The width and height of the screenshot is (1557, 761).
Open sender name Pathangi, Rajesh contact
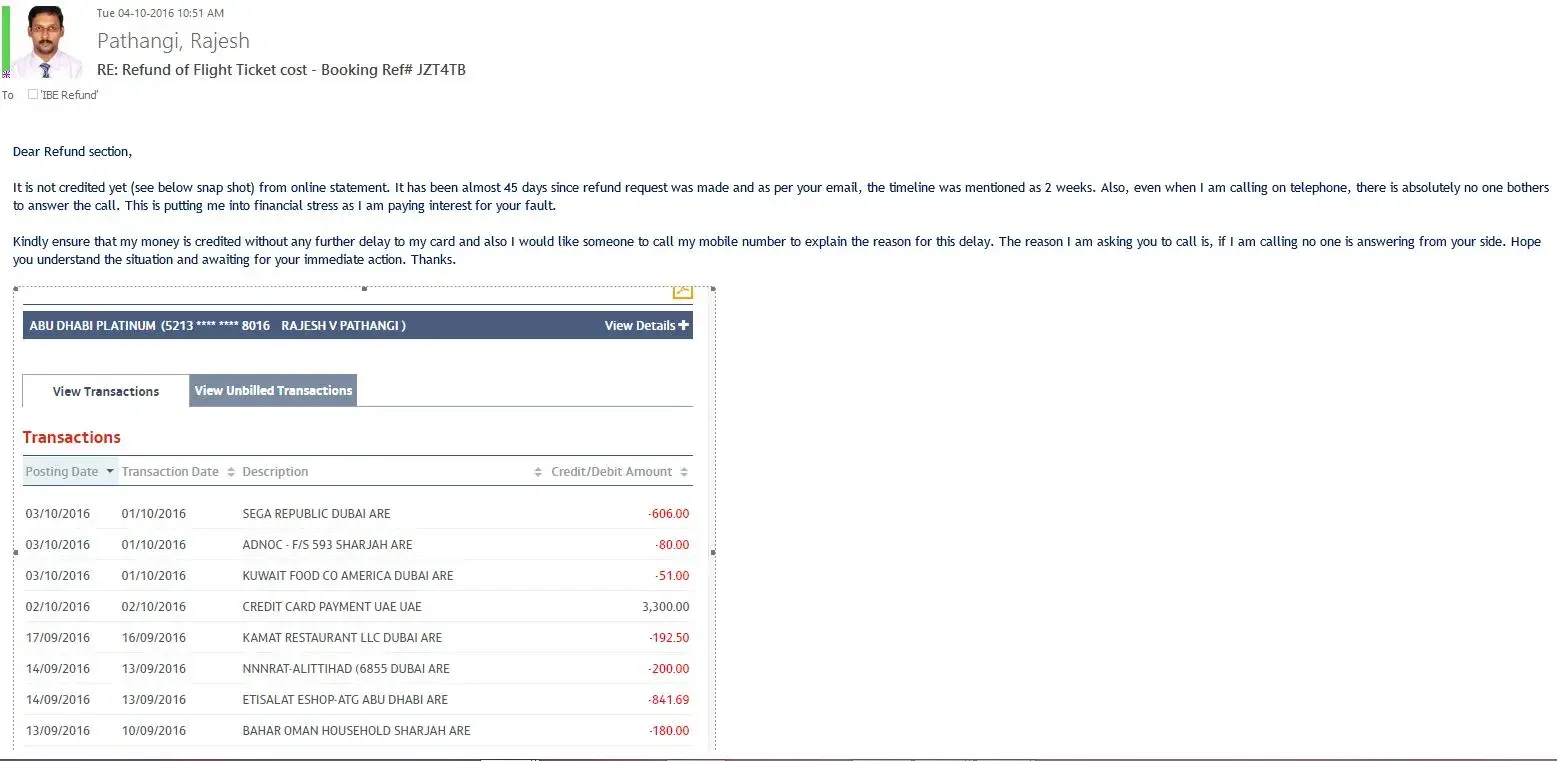(173, 41)
